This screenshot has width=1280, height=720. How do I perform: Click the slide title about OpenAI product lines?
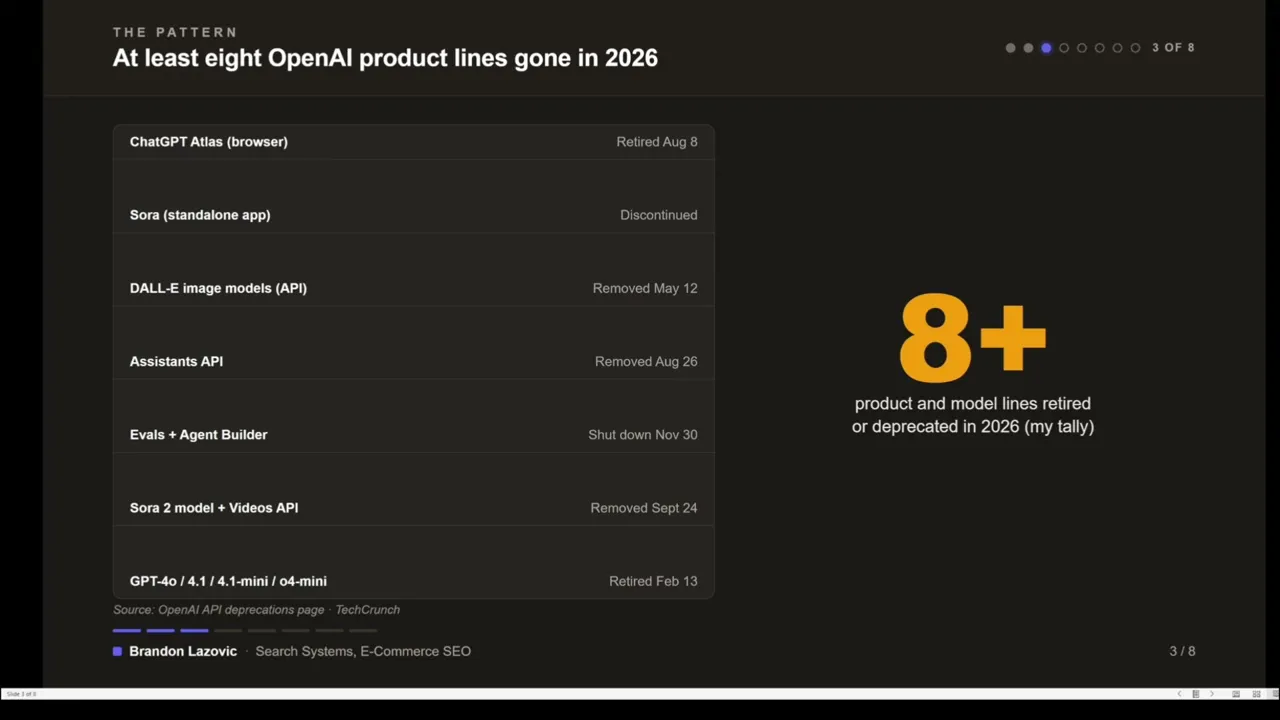pos(385,58)
